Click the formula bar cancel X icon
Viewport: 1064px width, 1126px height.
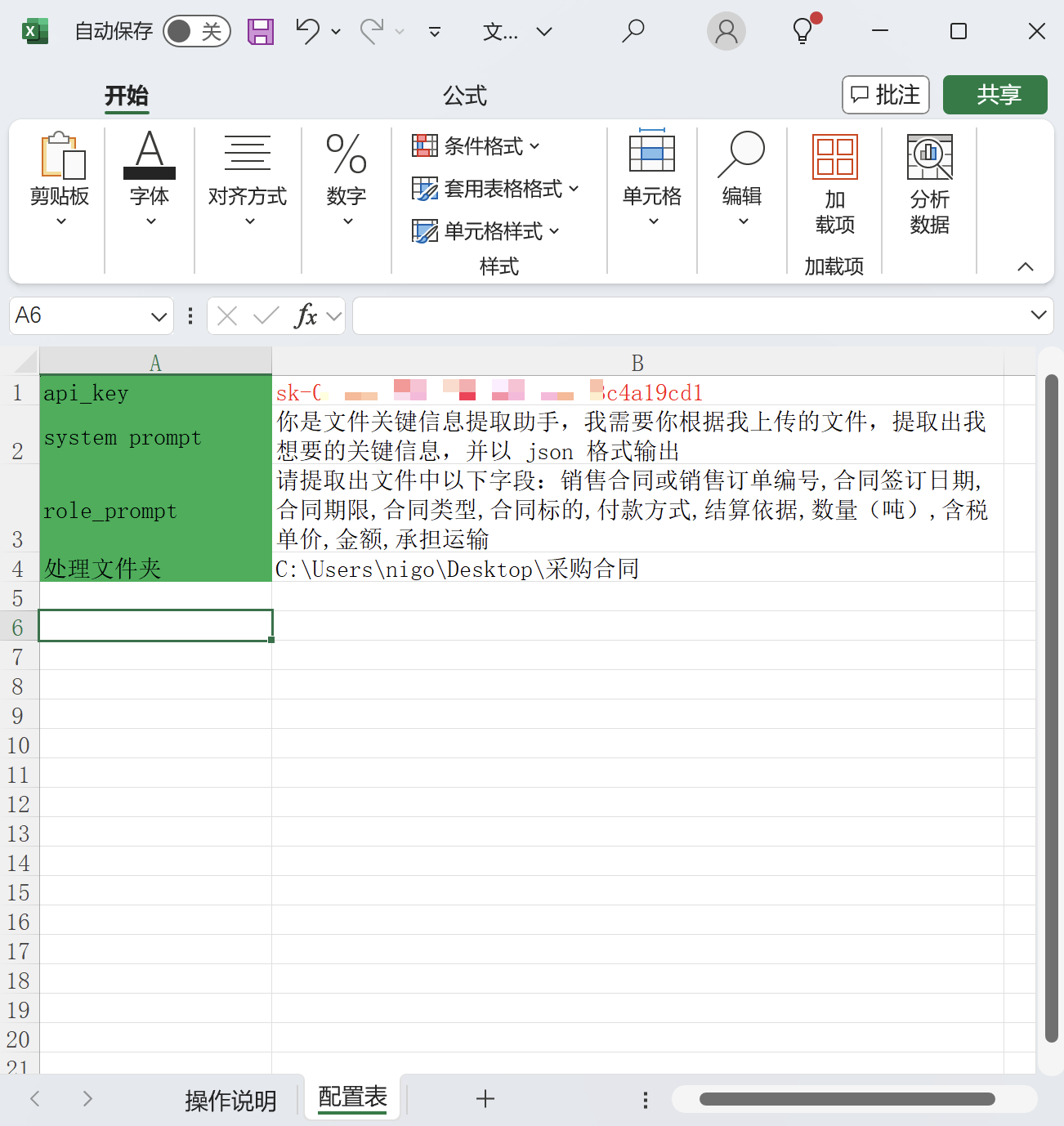click(228, 315)
